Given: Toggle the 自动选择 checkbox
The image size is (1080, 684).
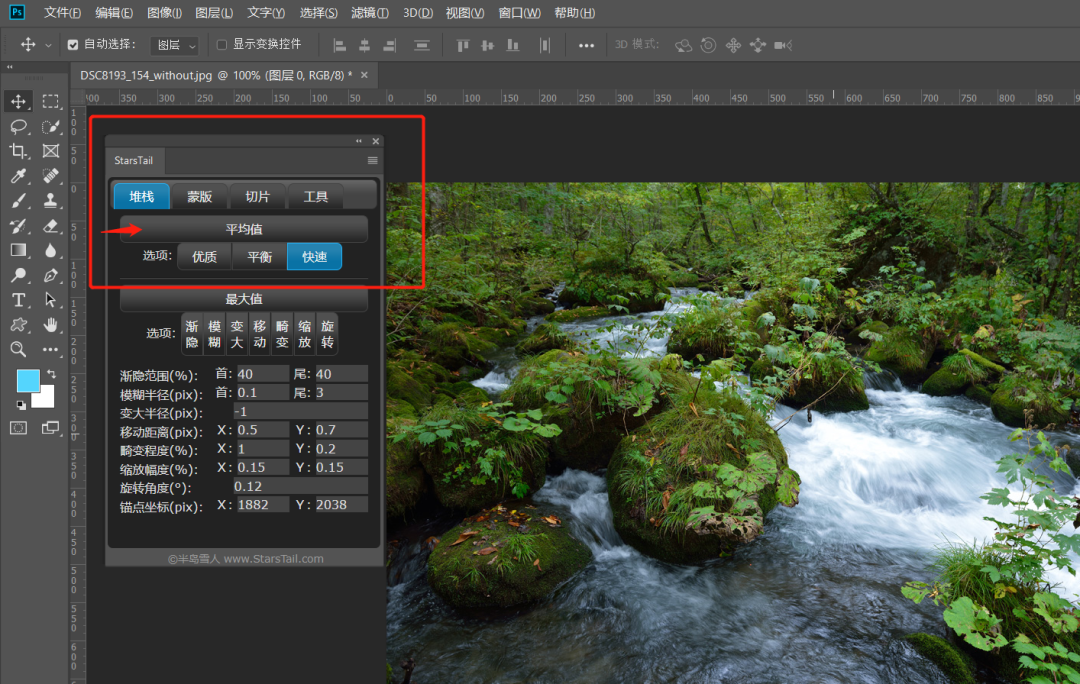Looking at the screenshot, I should click(x=73, y=45).
